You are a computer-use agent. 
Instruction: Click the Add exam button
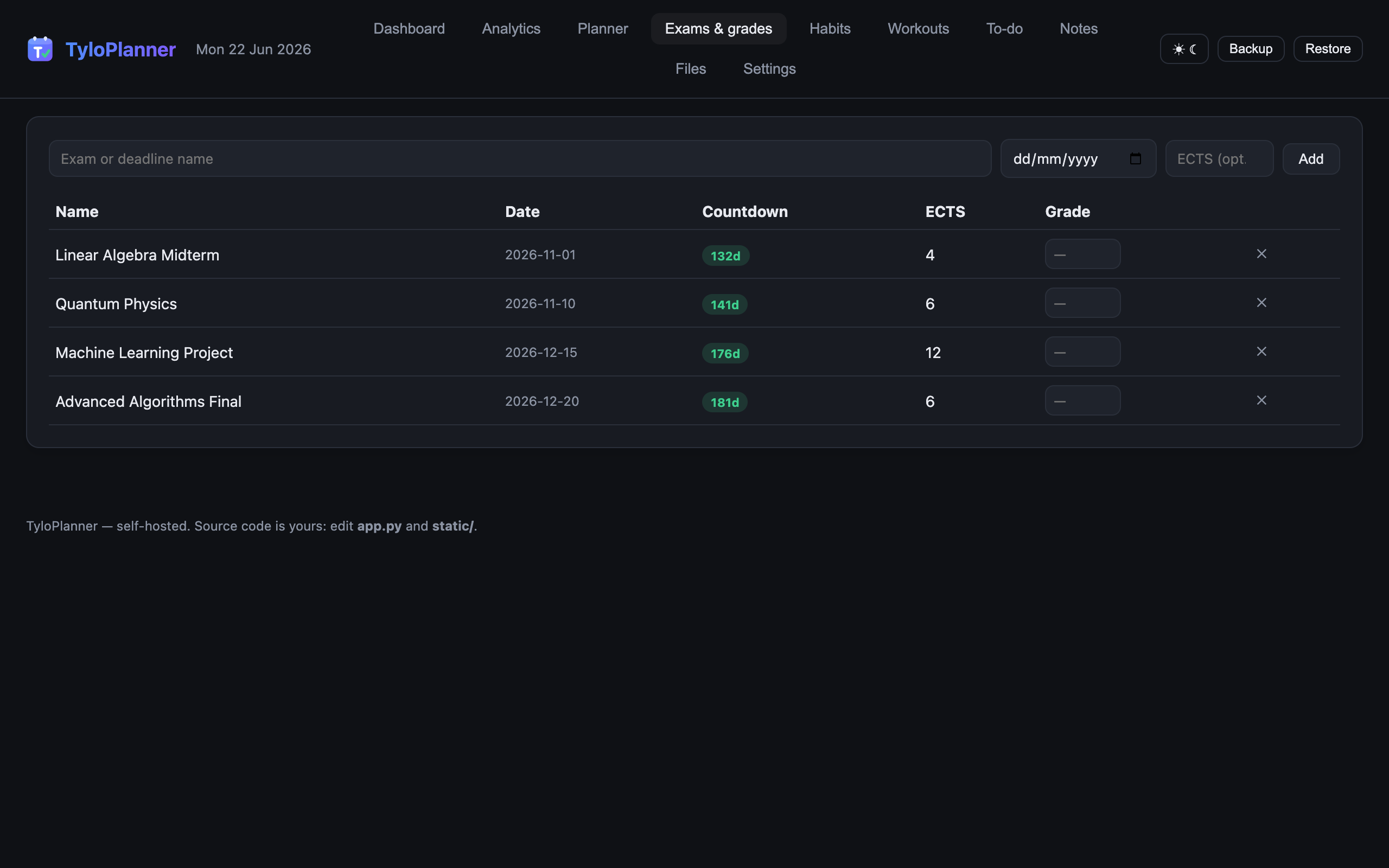pos(1311,159)
